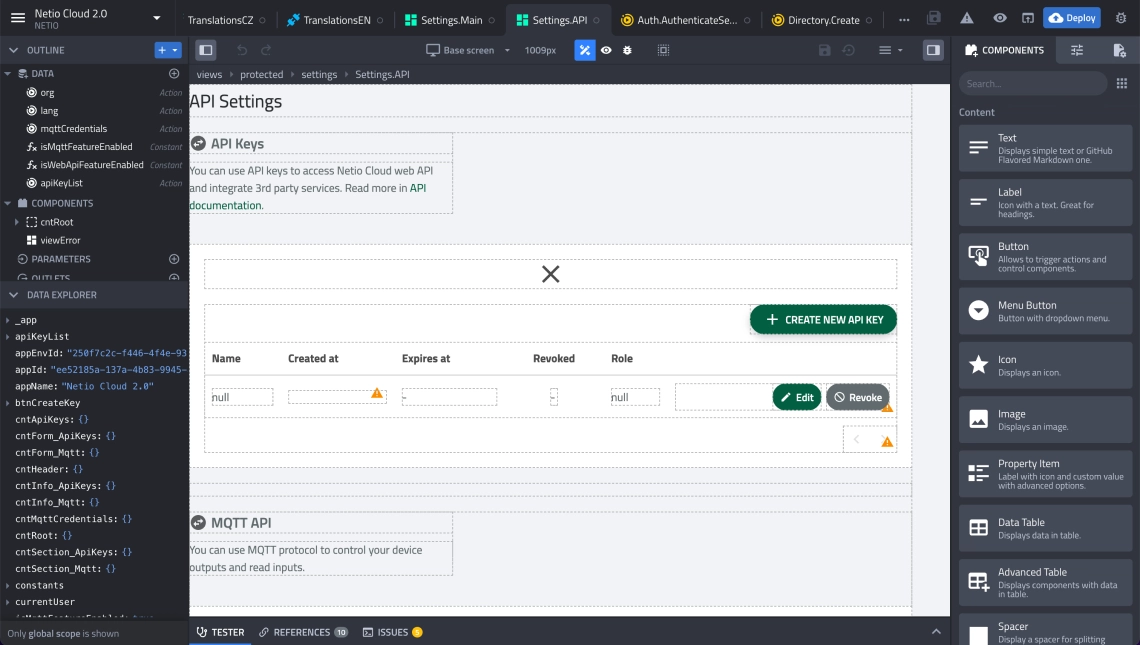Open the properties sliders panel icon

1076,50
